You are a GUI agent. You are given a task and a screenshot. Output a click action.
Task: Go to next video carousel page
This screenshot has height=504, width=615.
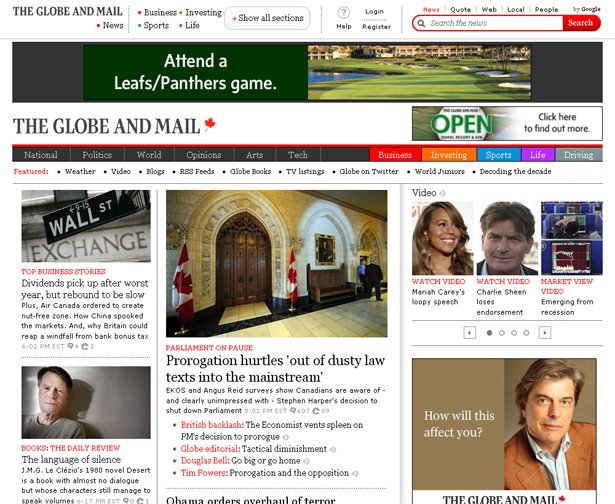544,333
